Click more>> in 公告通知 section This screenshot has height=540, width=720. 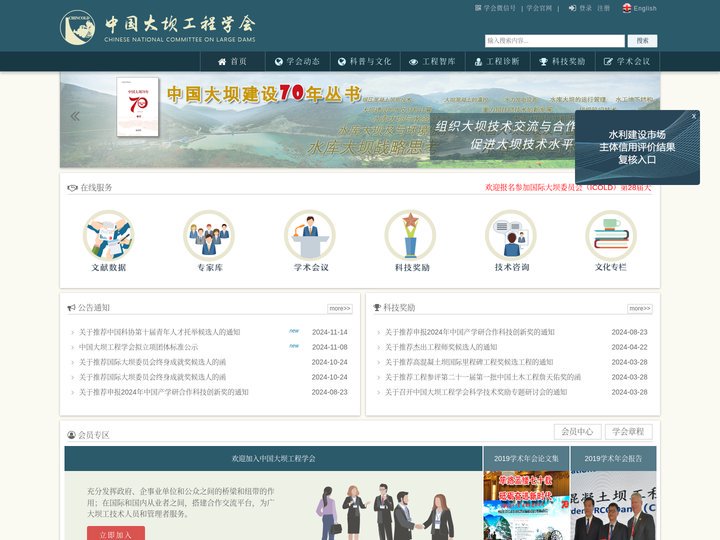[x=340, y=309]
